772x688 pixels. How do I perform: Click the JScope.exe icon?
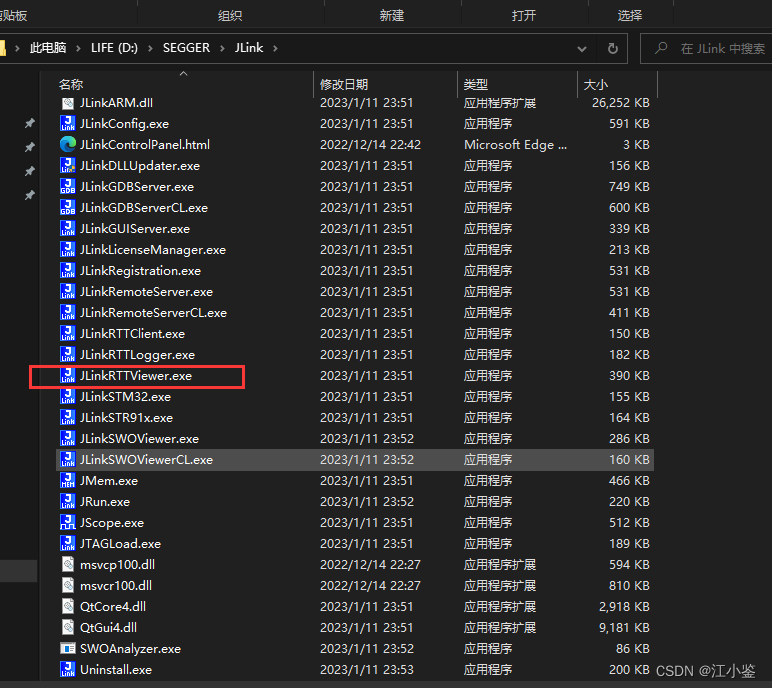(x=67, y=523)
